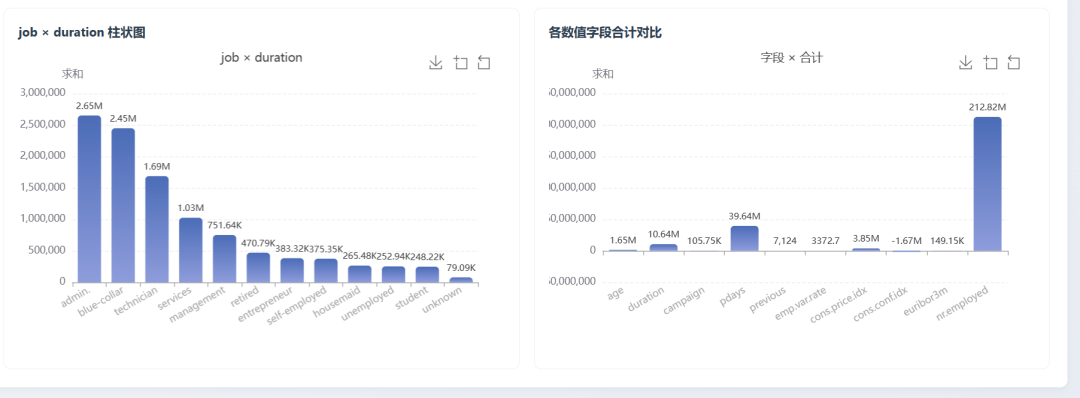Click the 1.69M value label

pos(157,167)
